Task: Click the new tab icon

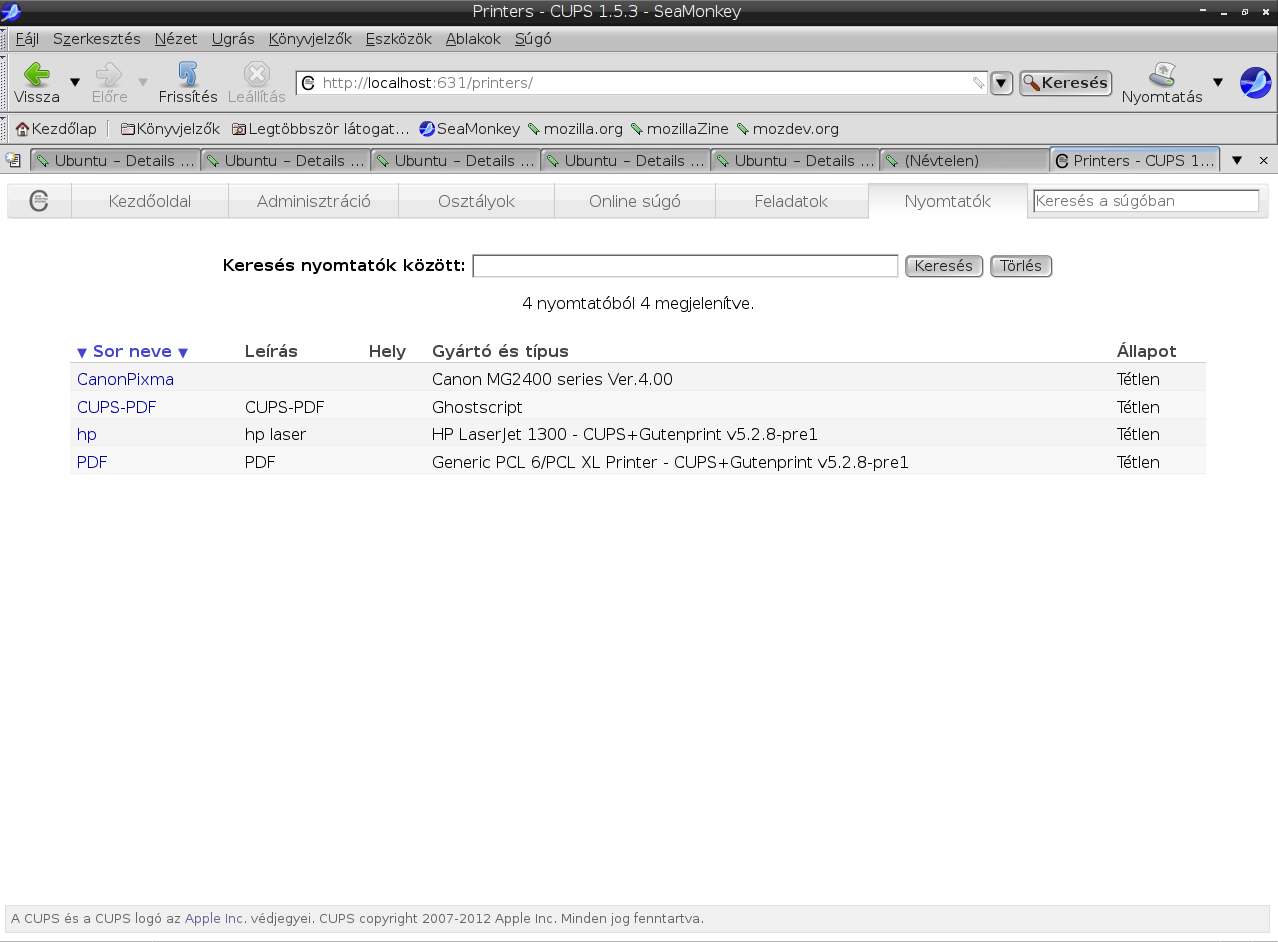Action: point(13,160)
